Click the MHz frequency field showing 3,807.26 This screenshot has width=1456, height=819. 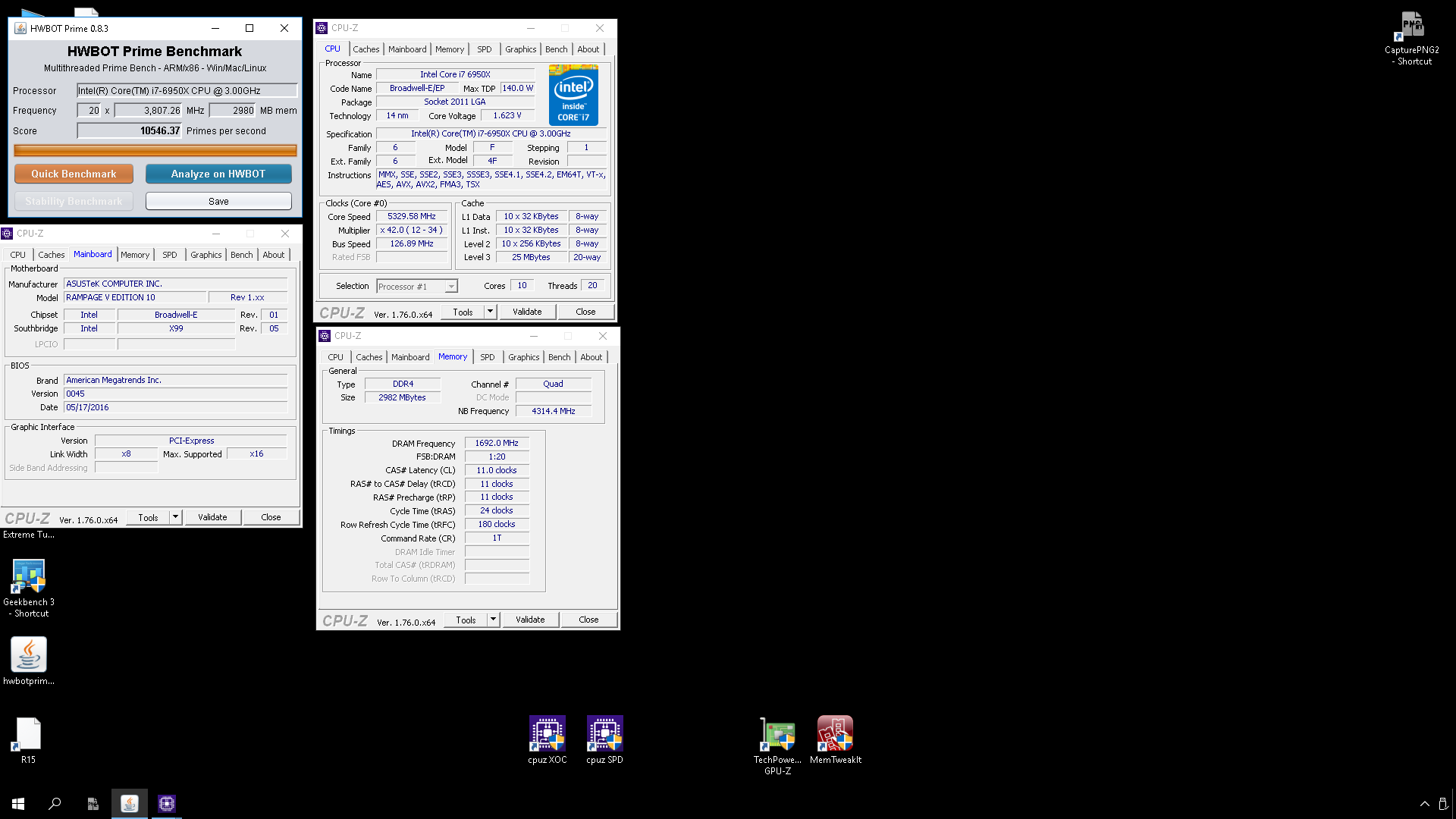(148, 111)
